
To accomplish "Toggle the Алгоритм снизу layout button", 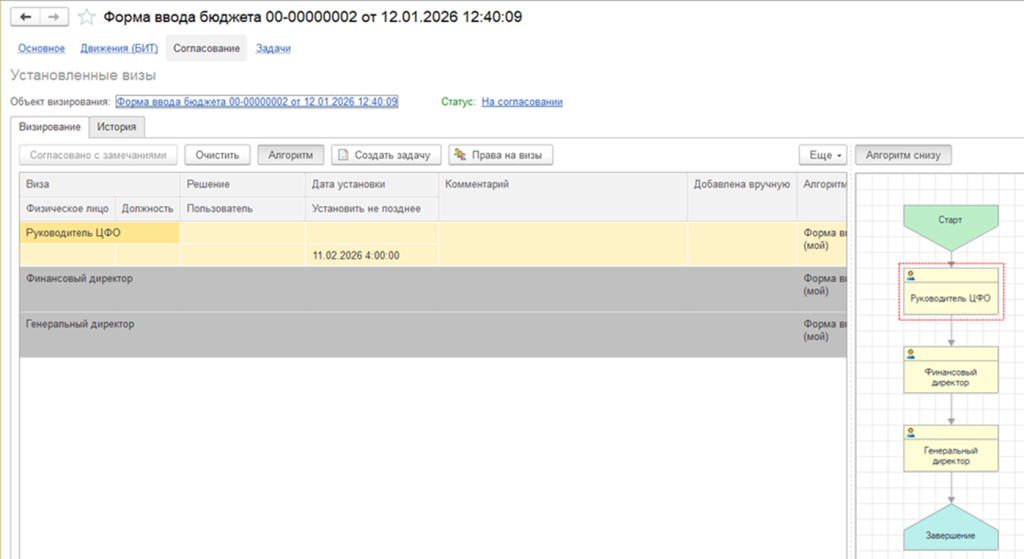I will 903,155.
